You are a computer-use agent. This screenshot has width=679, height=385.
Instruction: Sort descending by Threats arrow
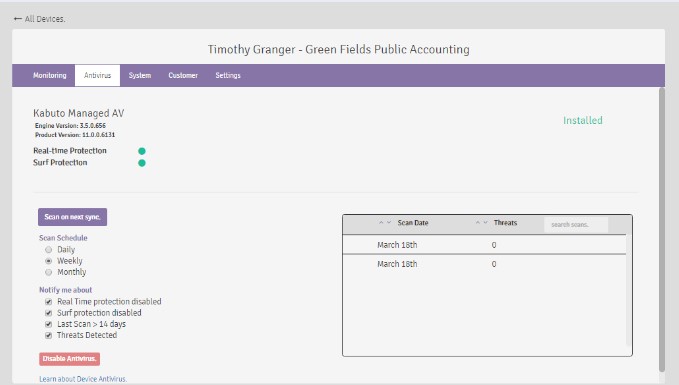pos(485,223)
